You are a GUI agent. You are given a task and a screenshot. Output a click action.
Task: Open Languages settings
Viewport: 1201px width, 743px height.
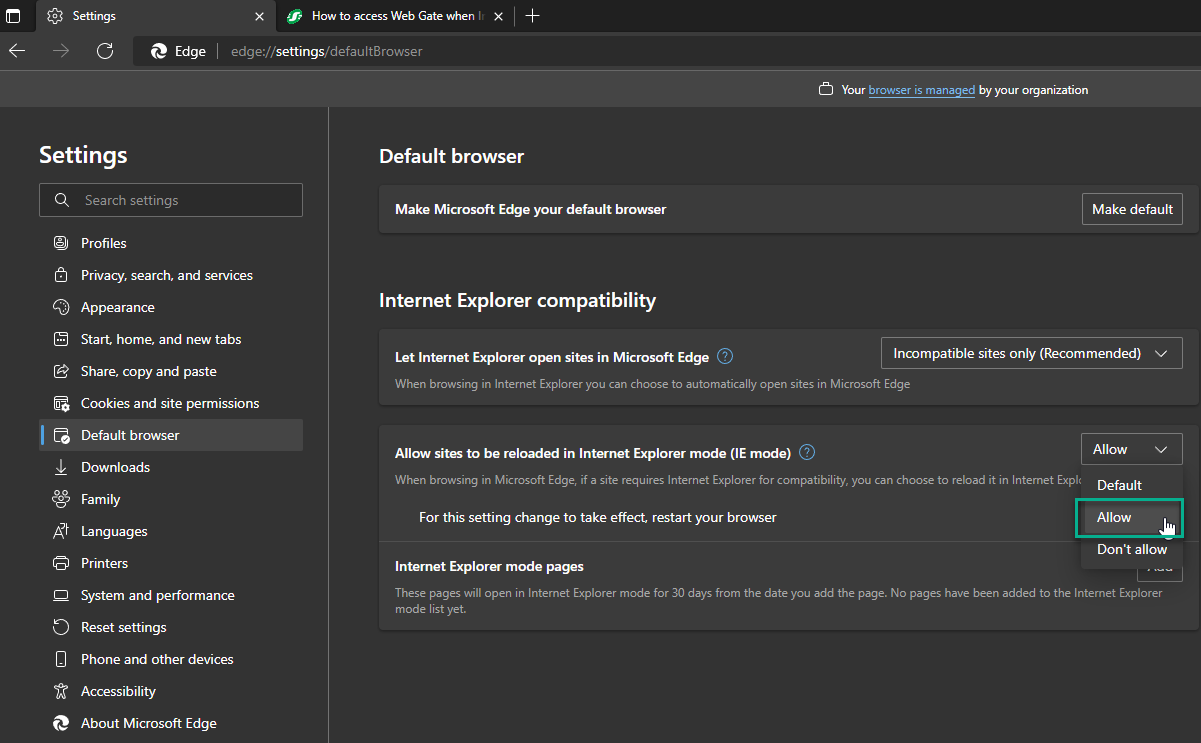pos(171,531)
